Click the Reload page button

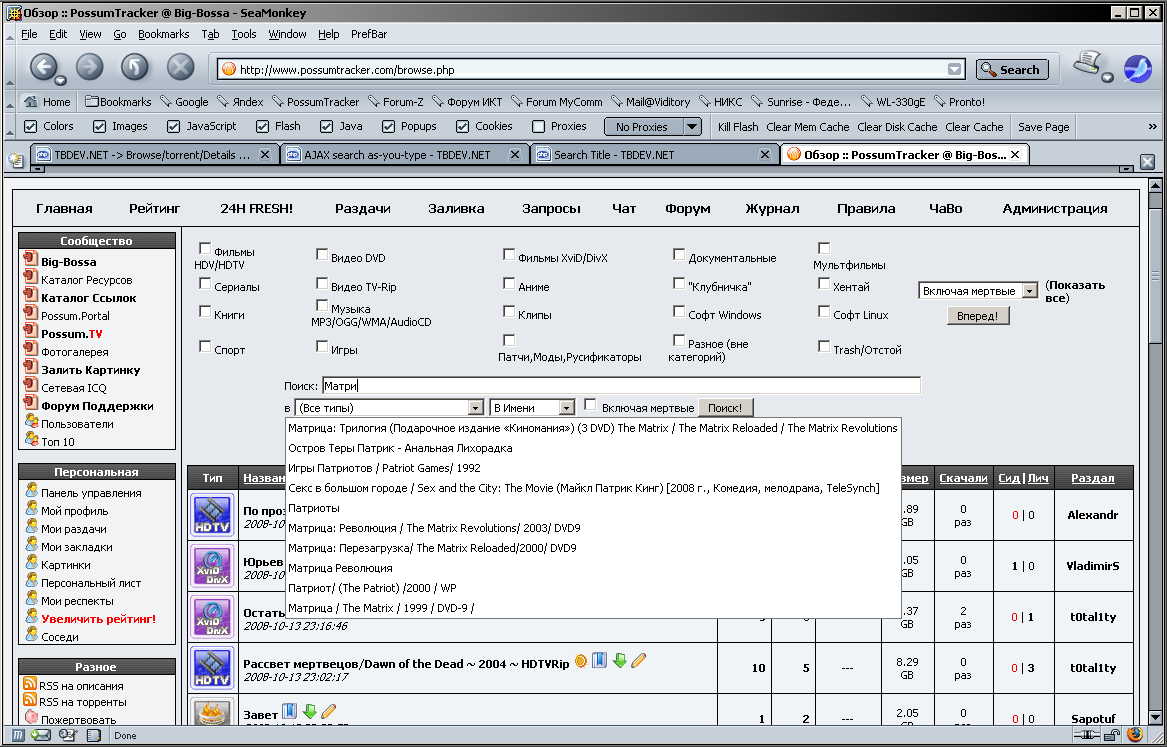(135, 68)
